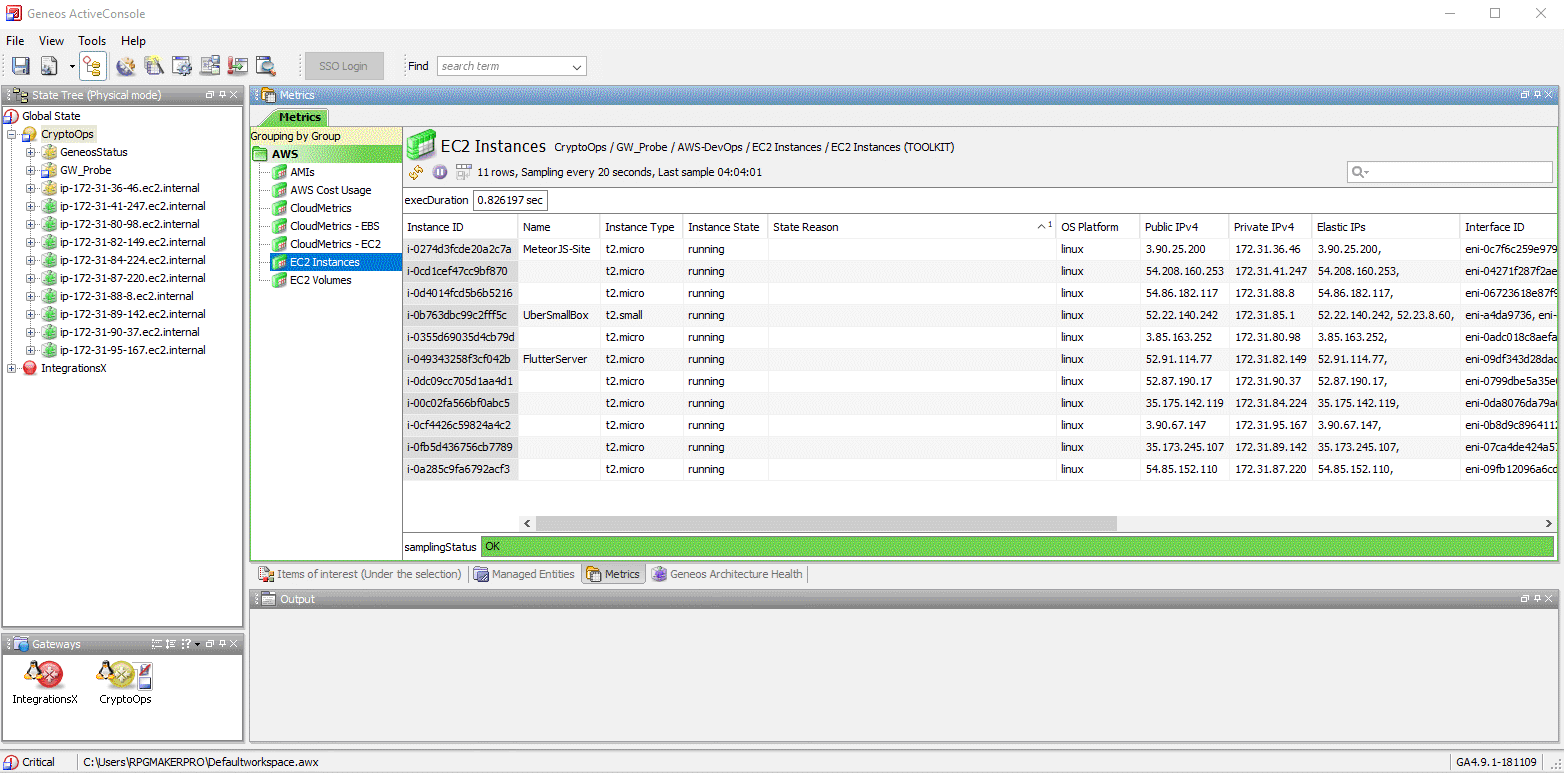Select CloudMetrics - EBS in the AWS group
The width and height of the screenshot is (1564, 773).
click(334, 226)
